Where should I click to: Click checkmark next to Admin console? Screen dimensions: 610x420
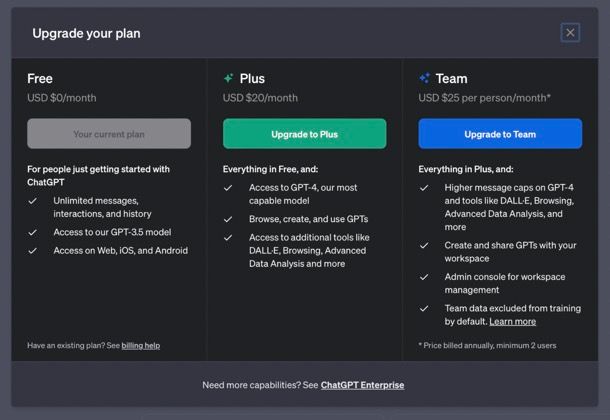tap(424, 277)
